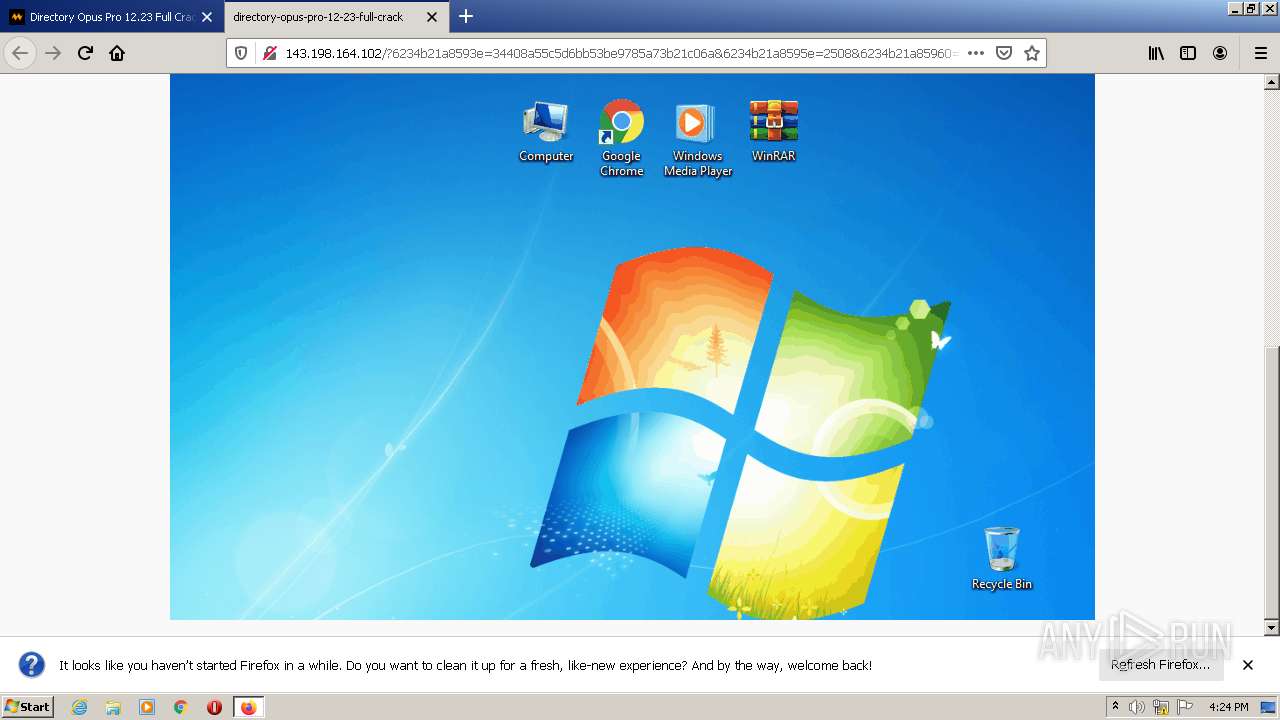Open the Library bookshelf icon
1280x720 pixels.
pyautogui.click(x=1156, y=53)
